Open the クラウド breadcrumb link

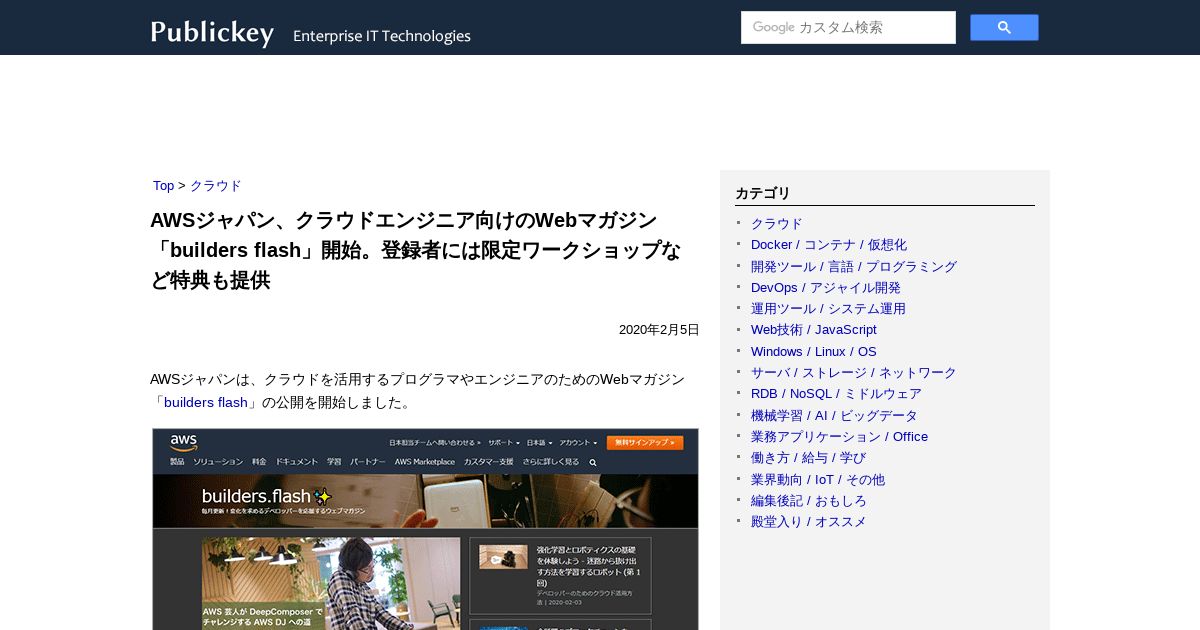pyautogui.click(x=216, y=186)
